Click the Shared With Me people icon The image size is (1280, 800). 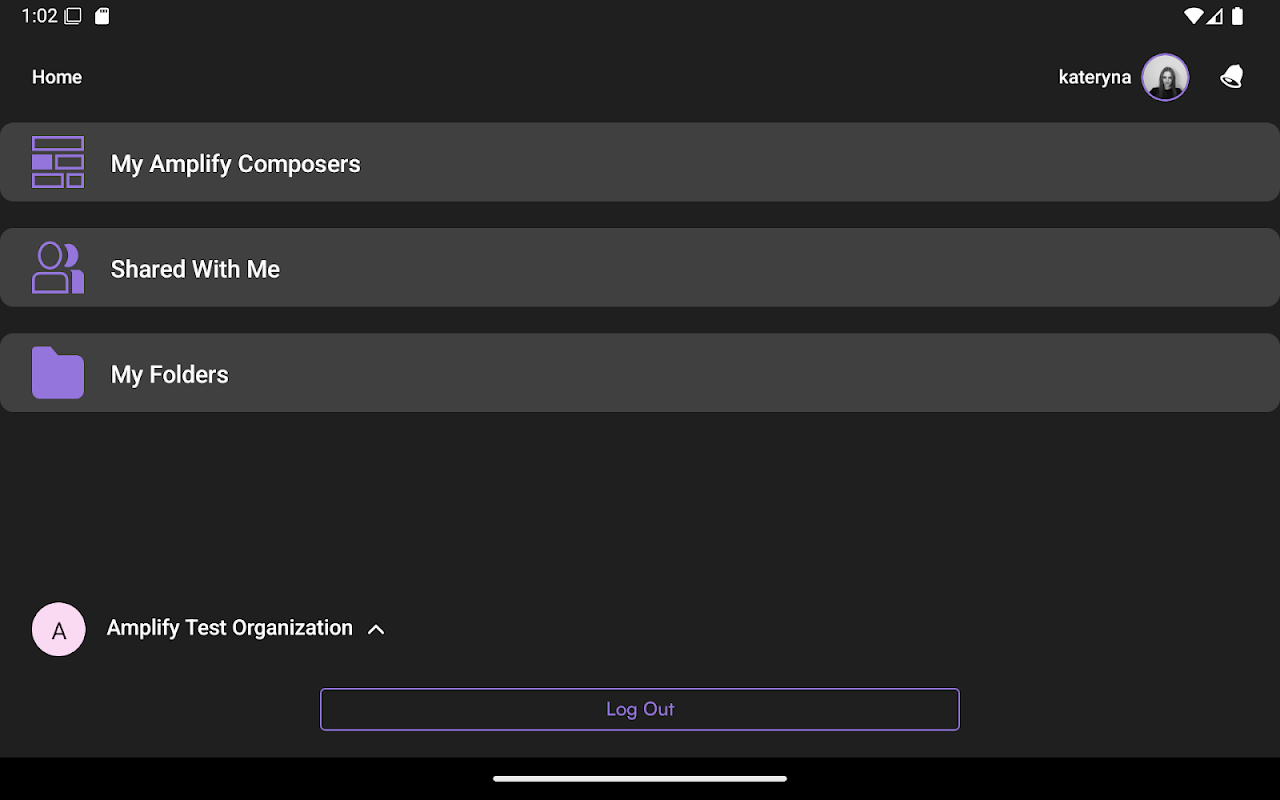58,268
